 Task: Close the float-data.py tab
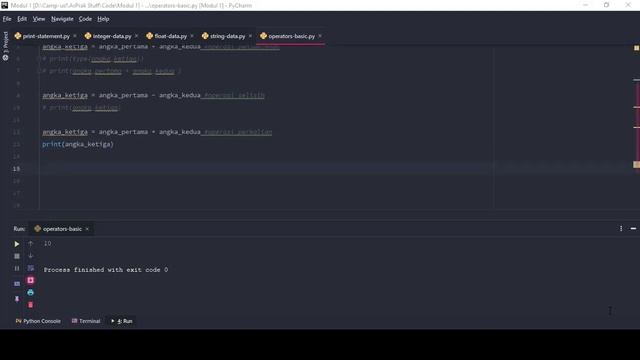point(192,36)
